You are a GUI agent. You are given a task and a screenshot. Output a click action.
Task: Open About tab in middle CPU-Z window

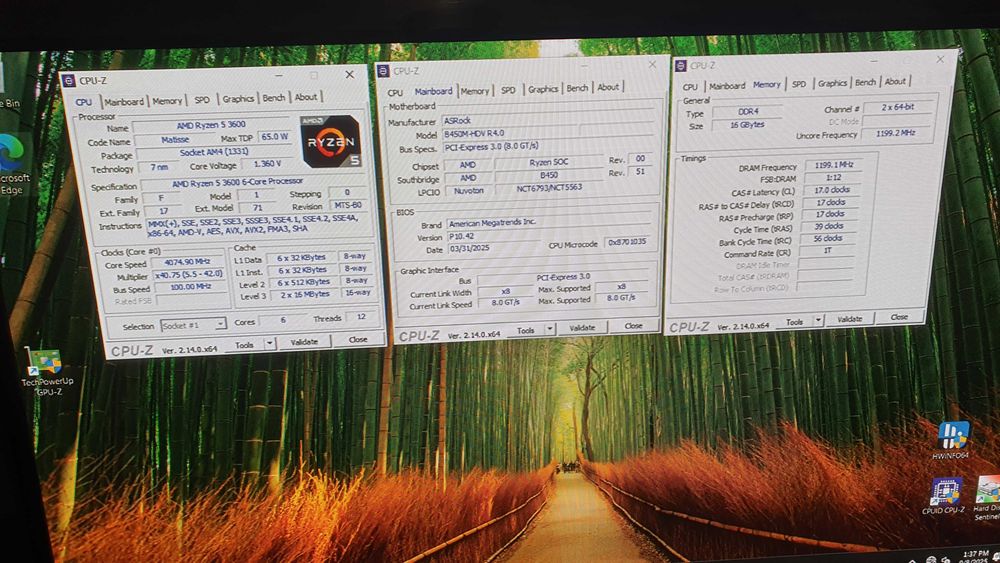(608, 87)
